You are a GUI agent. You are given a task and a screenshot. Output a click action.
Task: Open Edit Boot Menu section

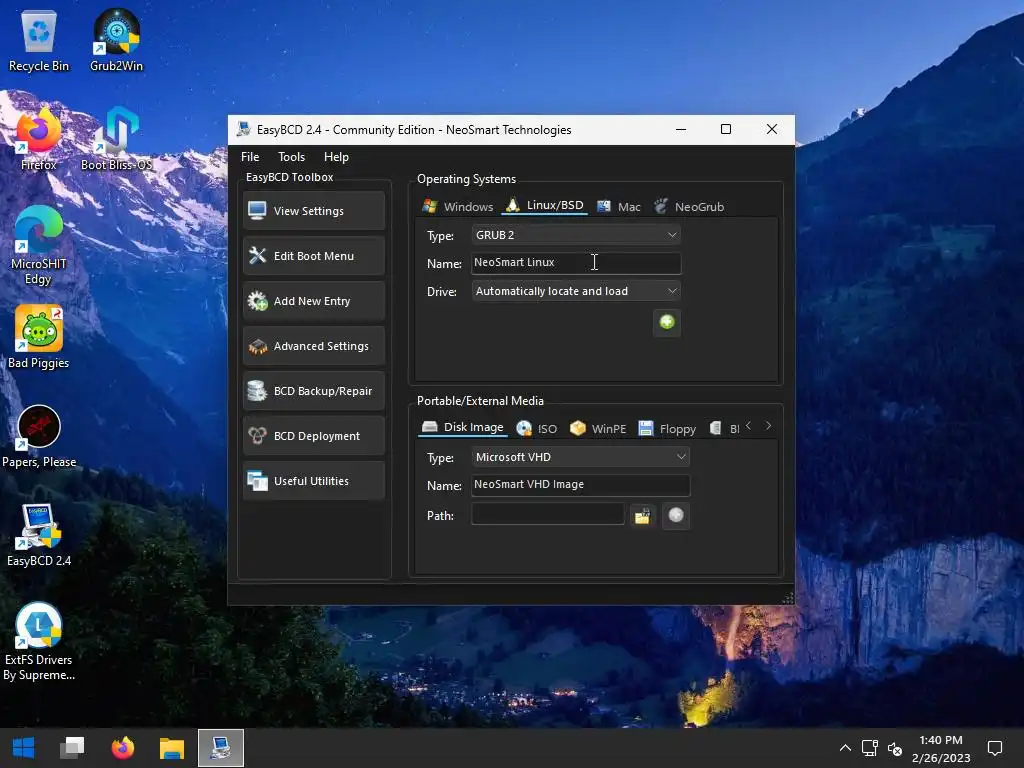pyautogui.click(x=313, y=256)
